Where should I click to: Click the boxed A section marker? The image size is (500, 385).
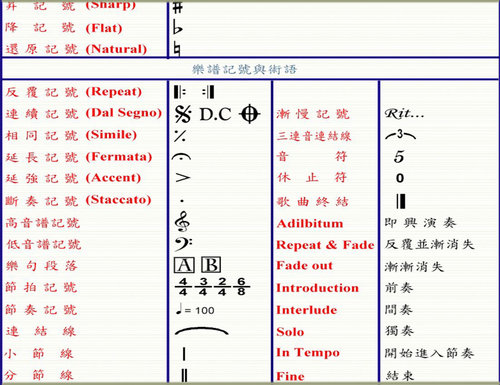tap(184, 265)
